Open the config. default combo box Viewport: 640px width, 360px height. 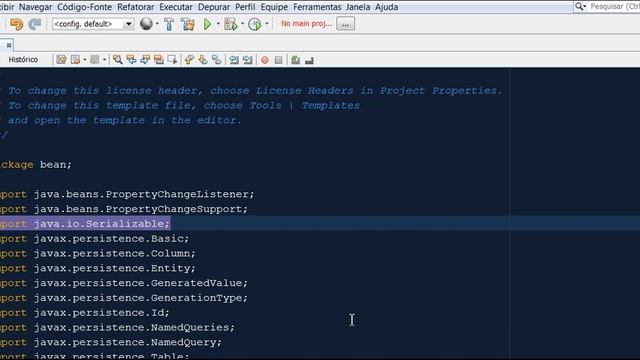(93, 24)
